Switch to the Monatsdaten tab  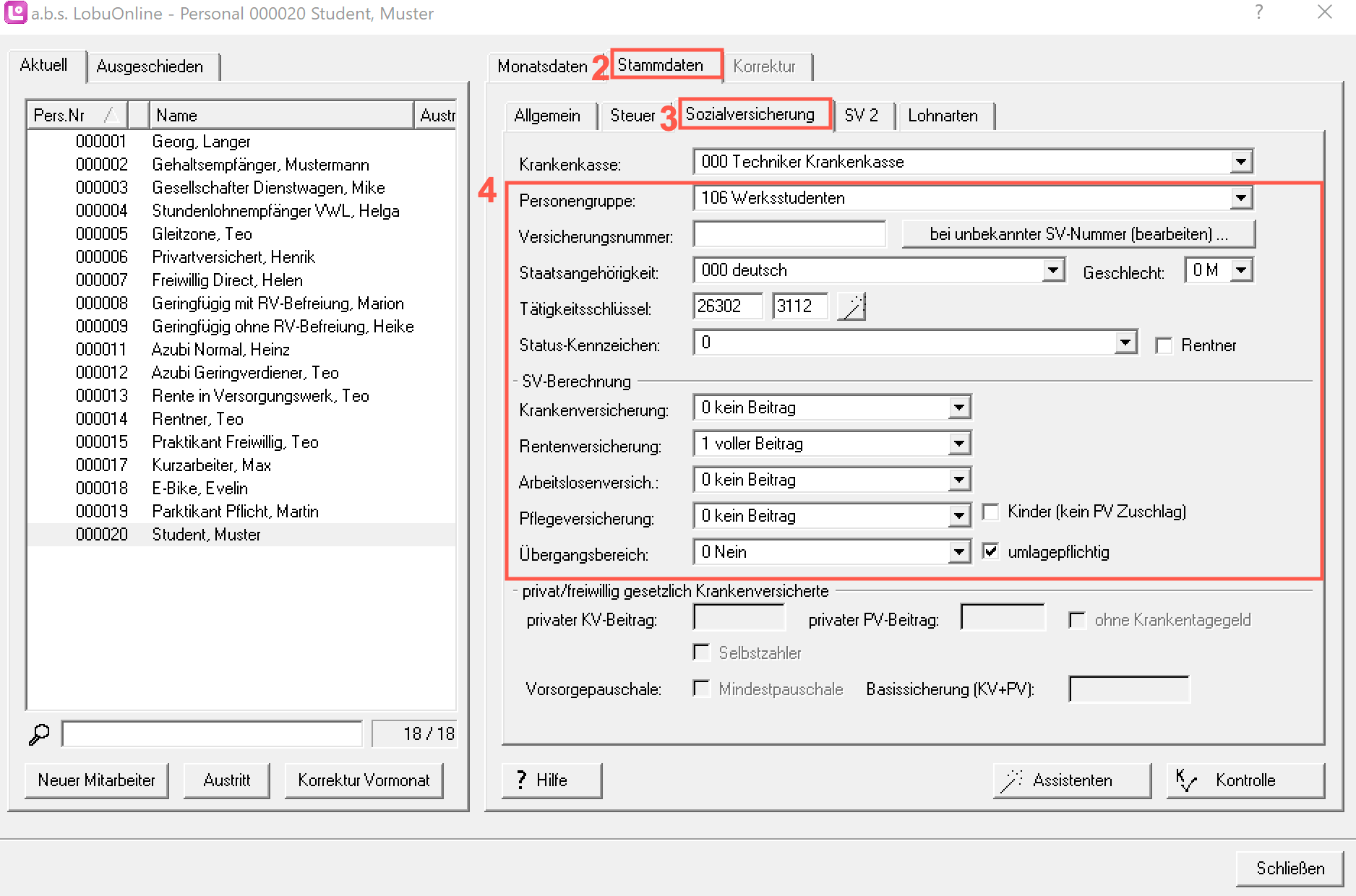(x=541, y=66)
